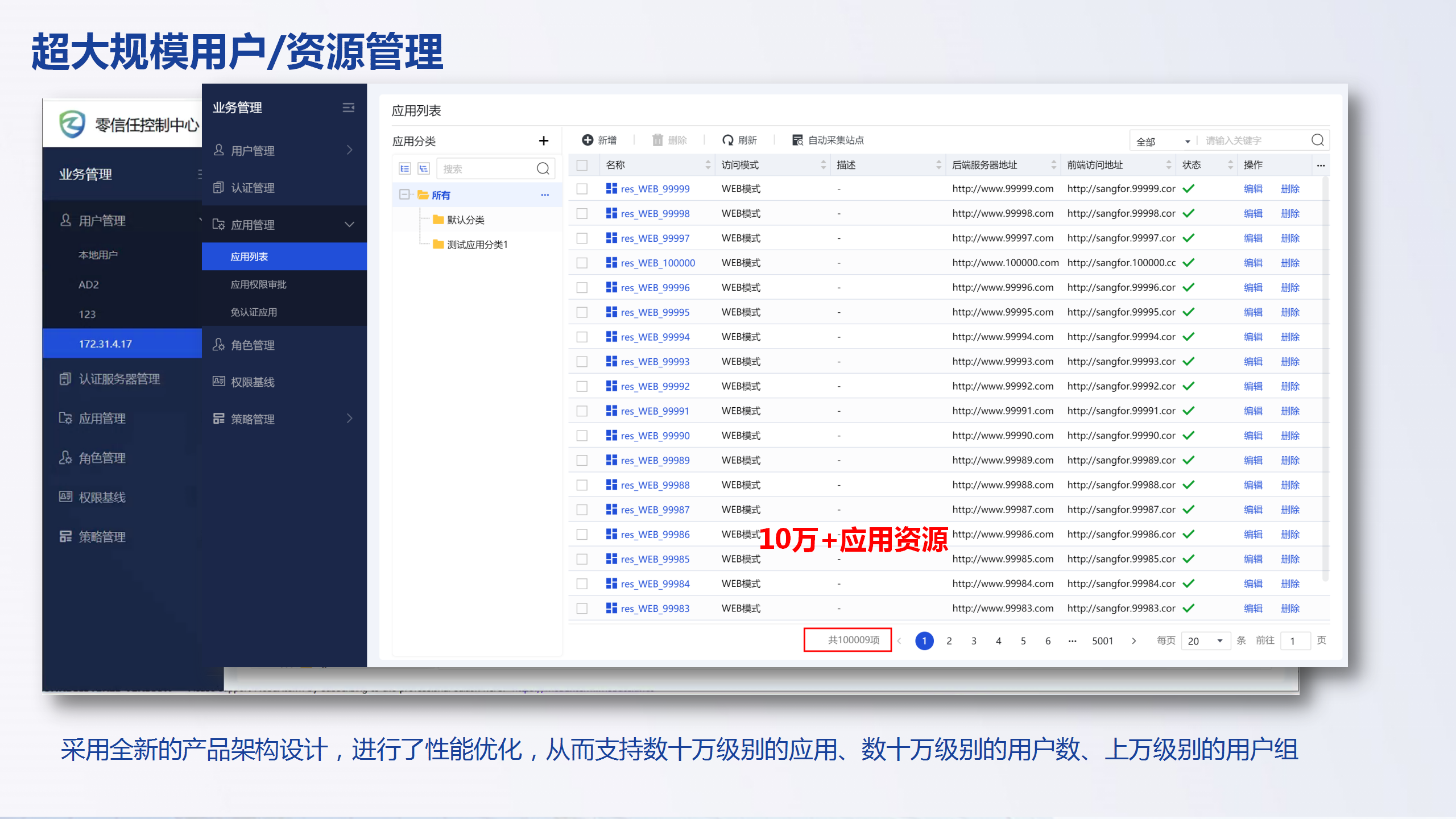Screen dimensions: 1456x819
Task: Open the per-page 20 dropdown
Action: pos(1206,641)
